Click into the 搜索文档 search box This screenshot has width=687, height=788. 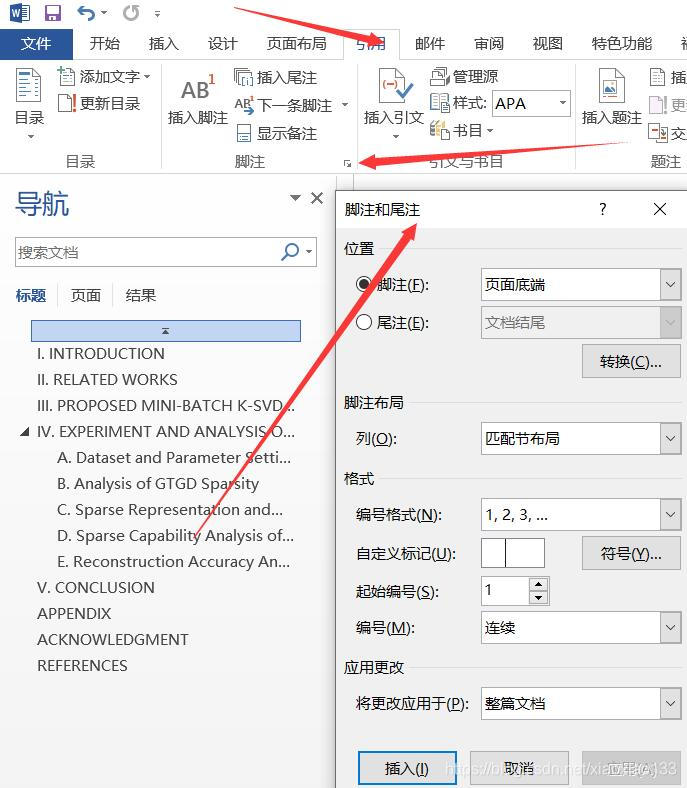[147, 252]
